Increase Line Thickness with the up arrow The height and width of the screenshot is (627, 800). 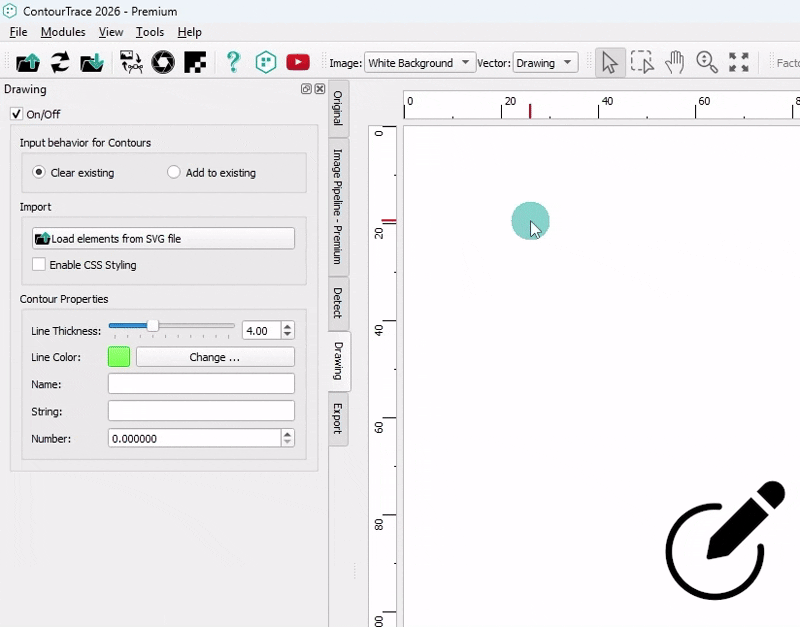click(288, 326)
